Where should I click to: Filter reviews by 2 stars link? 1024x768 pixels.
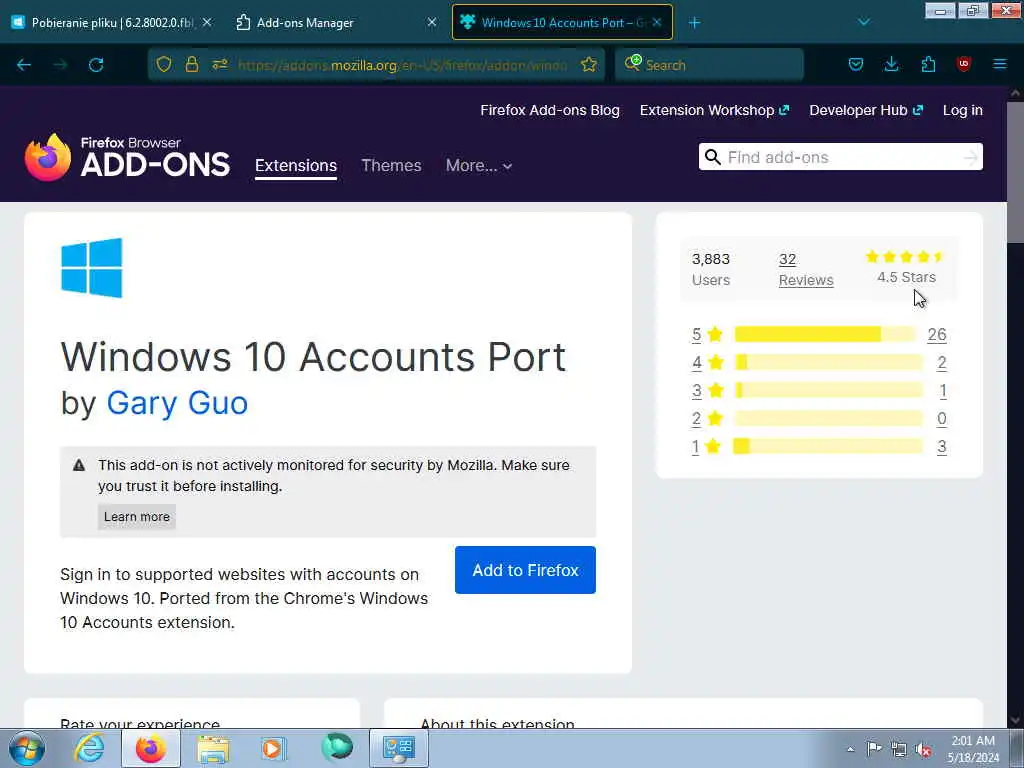click(707, 418)
